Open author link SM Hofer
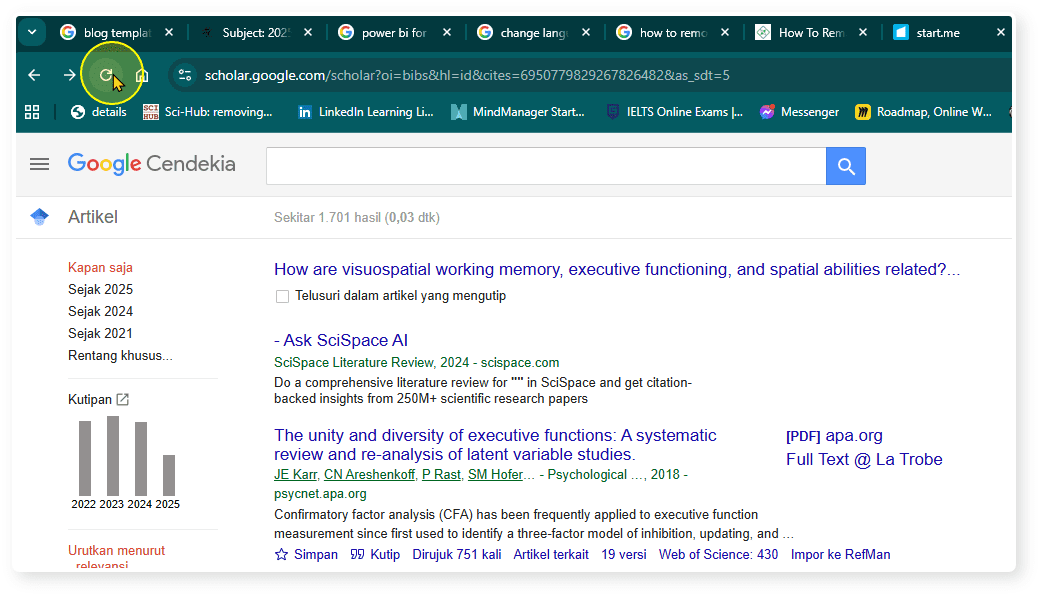1040x596 pixels. (495, 475)
